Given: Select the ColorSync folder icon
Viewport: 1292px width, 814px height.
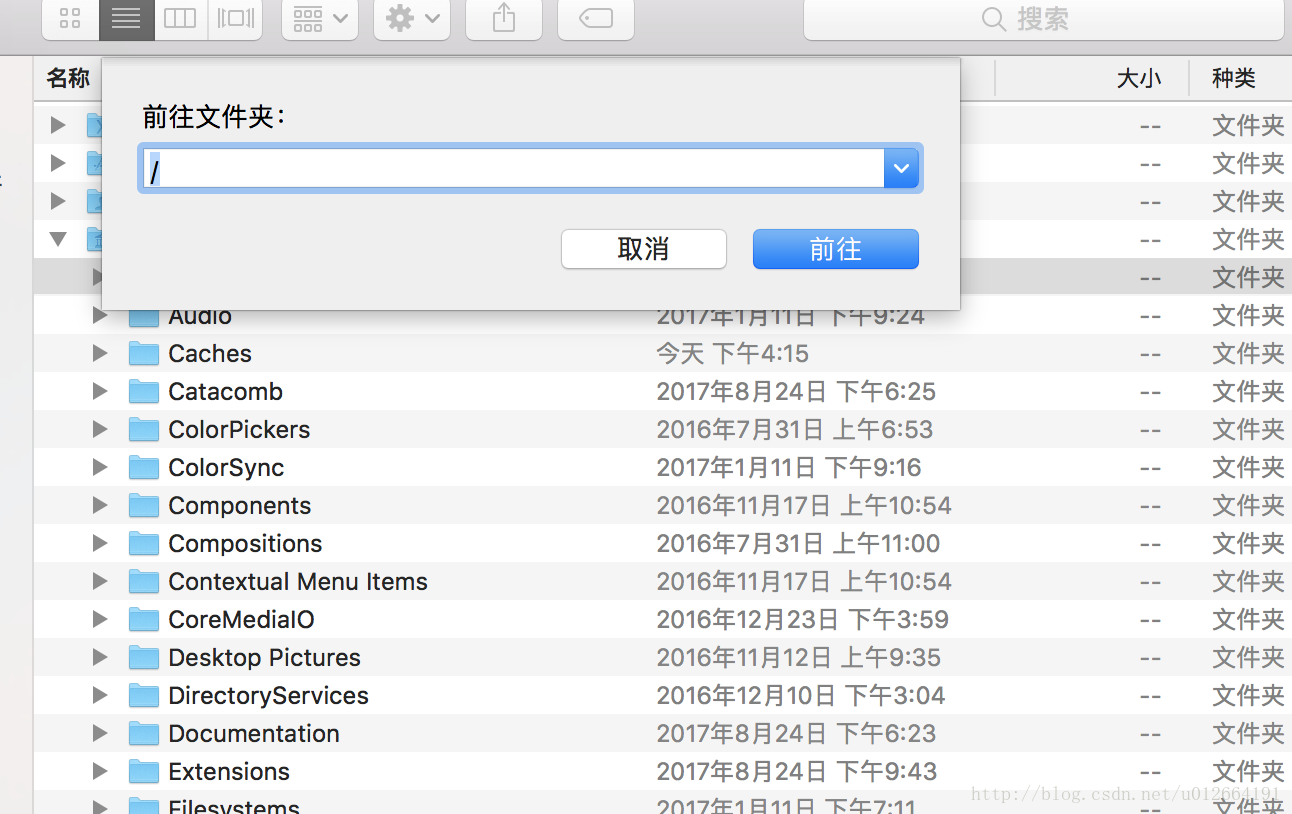Looking at the screenshot, I should pos(144,467).
